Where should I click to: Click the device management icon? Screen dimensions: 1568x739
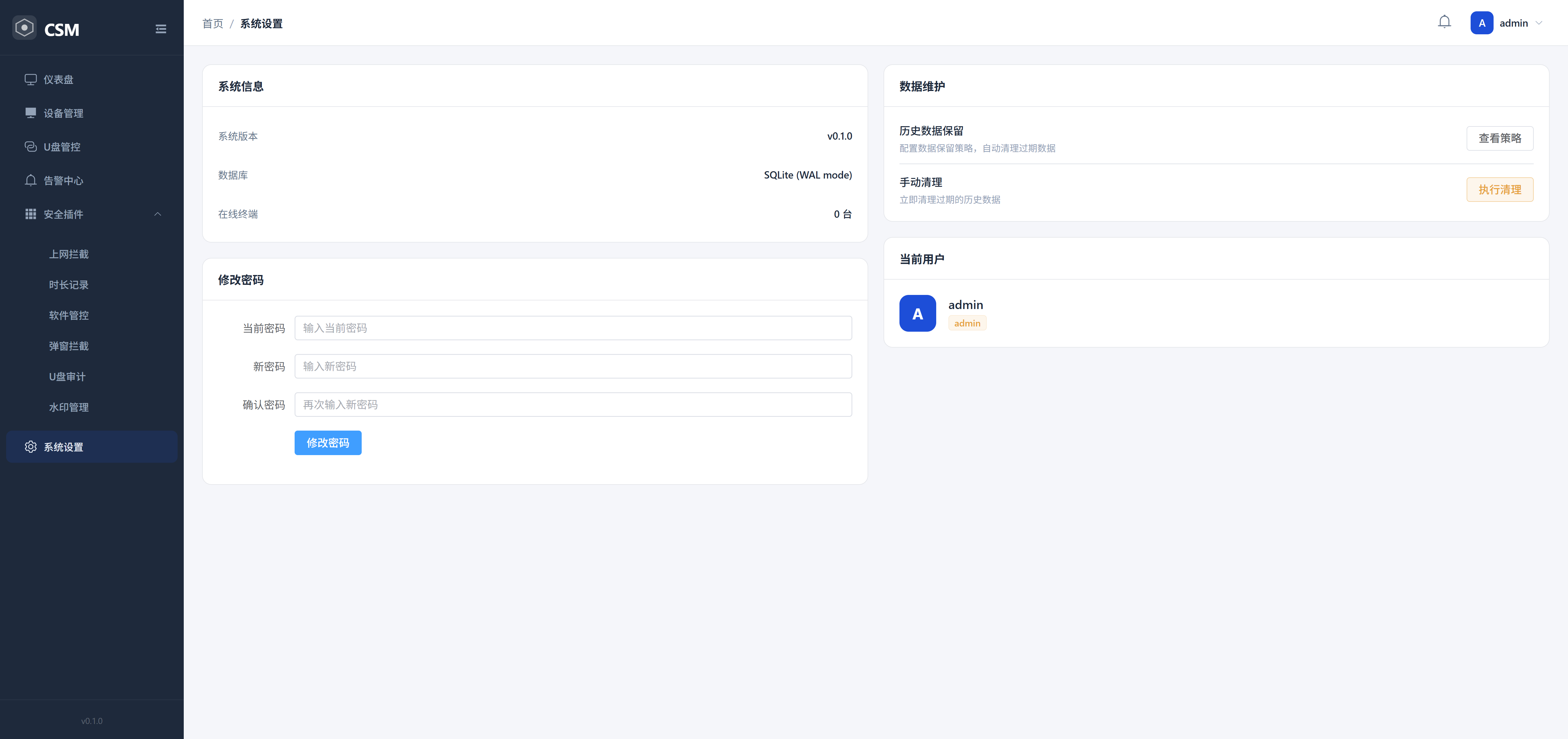click(x=30, y=113)
